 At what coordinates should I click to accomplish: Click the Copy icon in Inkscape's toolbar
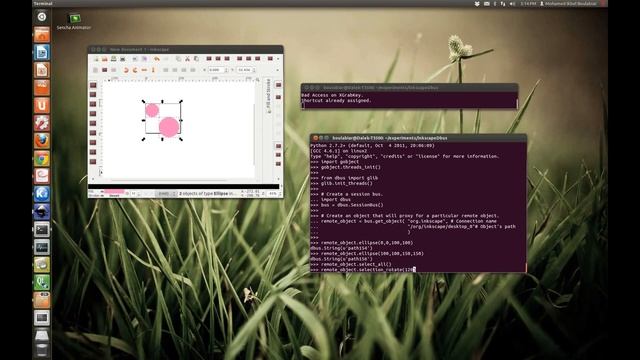tap(178, 59)
